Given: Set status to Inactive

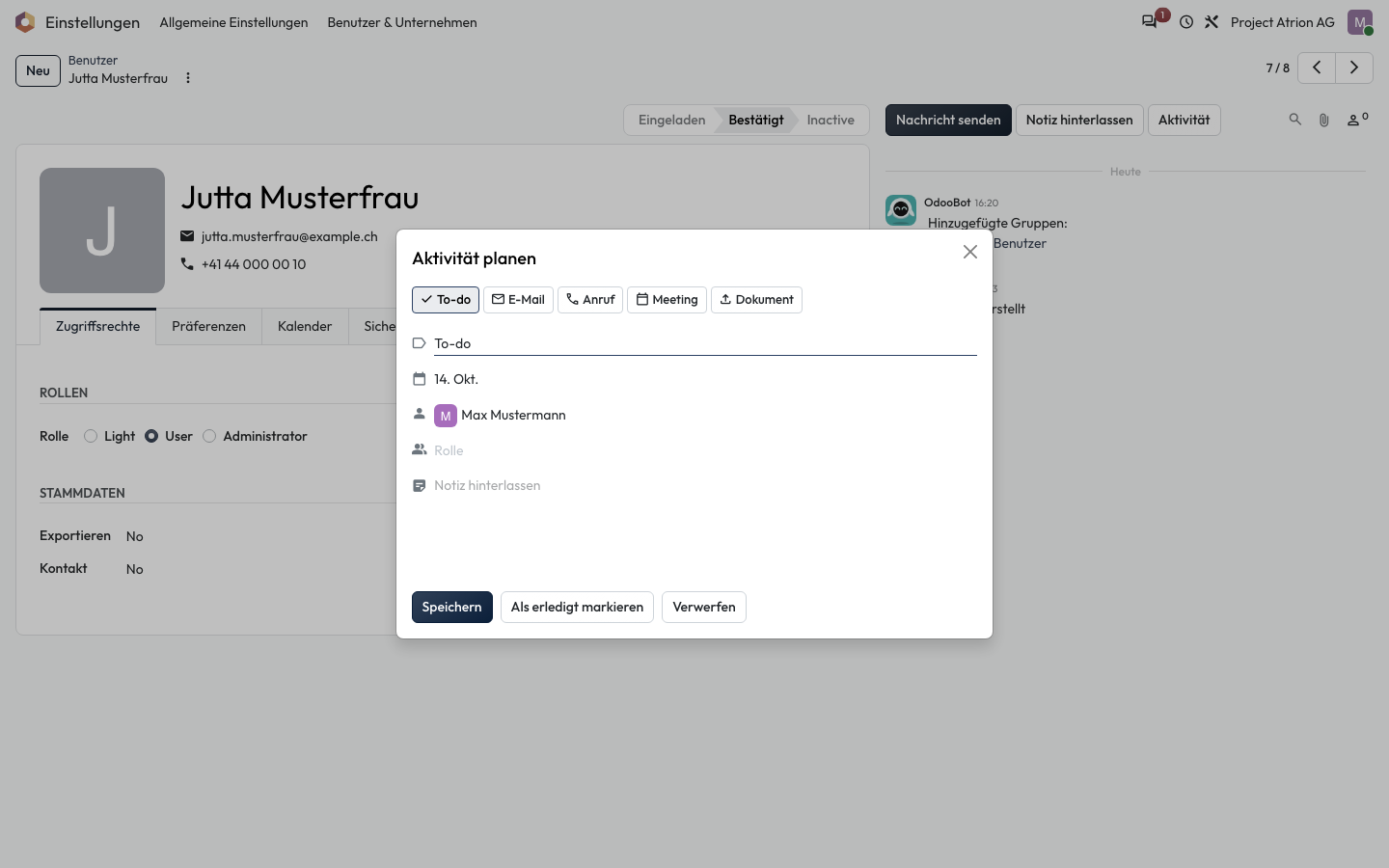Looking at the screenshot, I should pos(831,120).
